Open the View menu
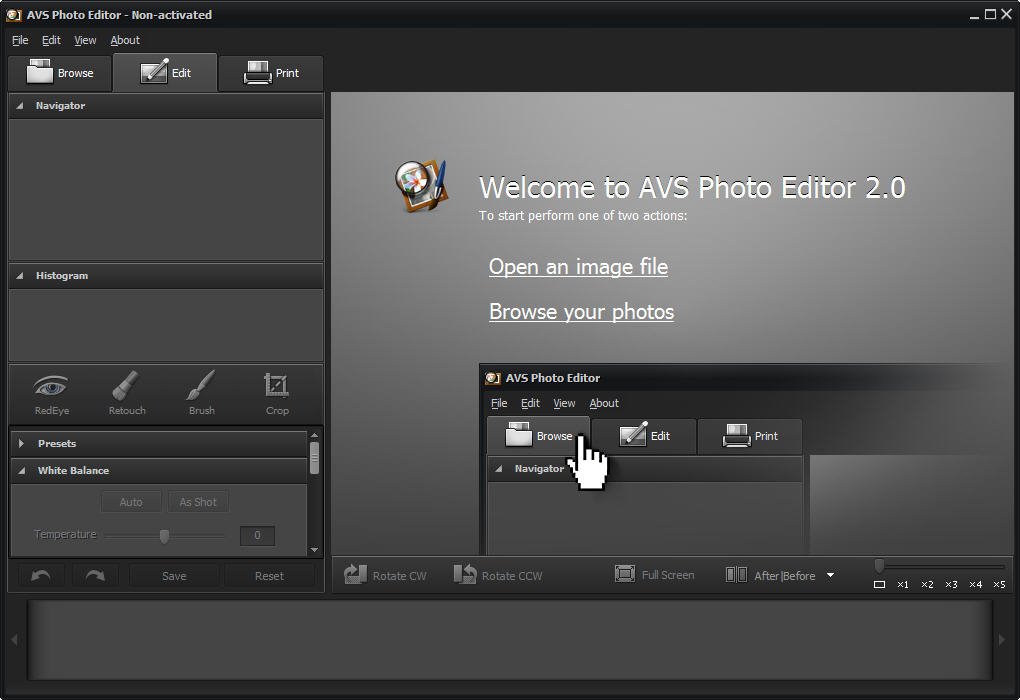 click(85, 40)
